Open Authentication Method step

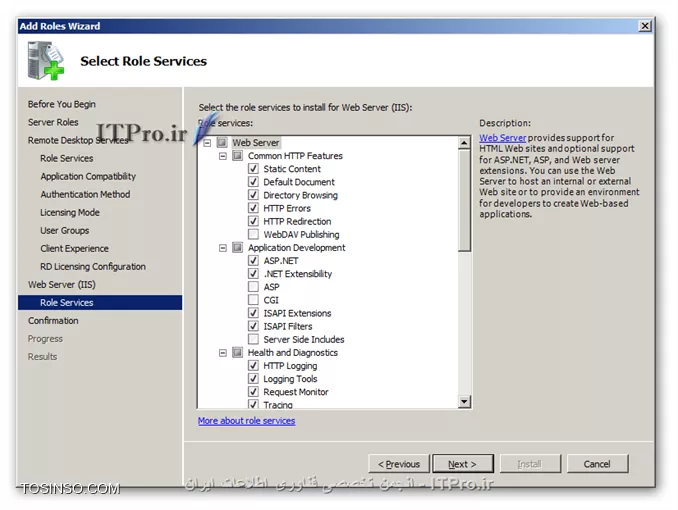tap(85, 195)
